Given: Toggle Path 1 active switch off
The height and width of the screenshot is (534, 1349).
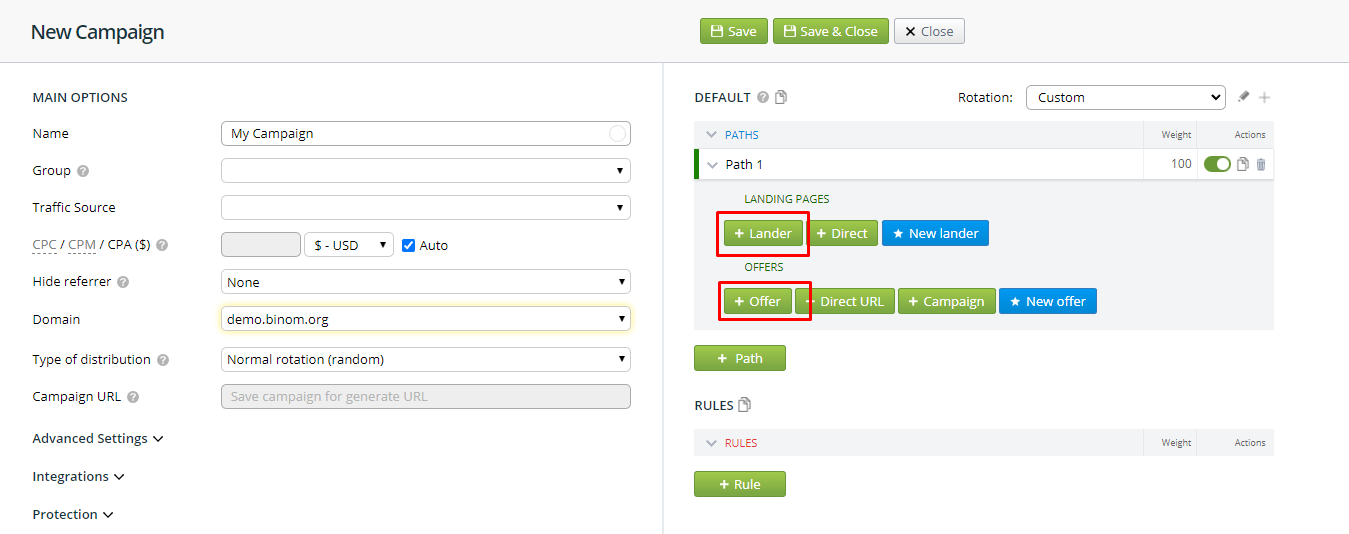Looking at the screenshot, I should 1217,164.
